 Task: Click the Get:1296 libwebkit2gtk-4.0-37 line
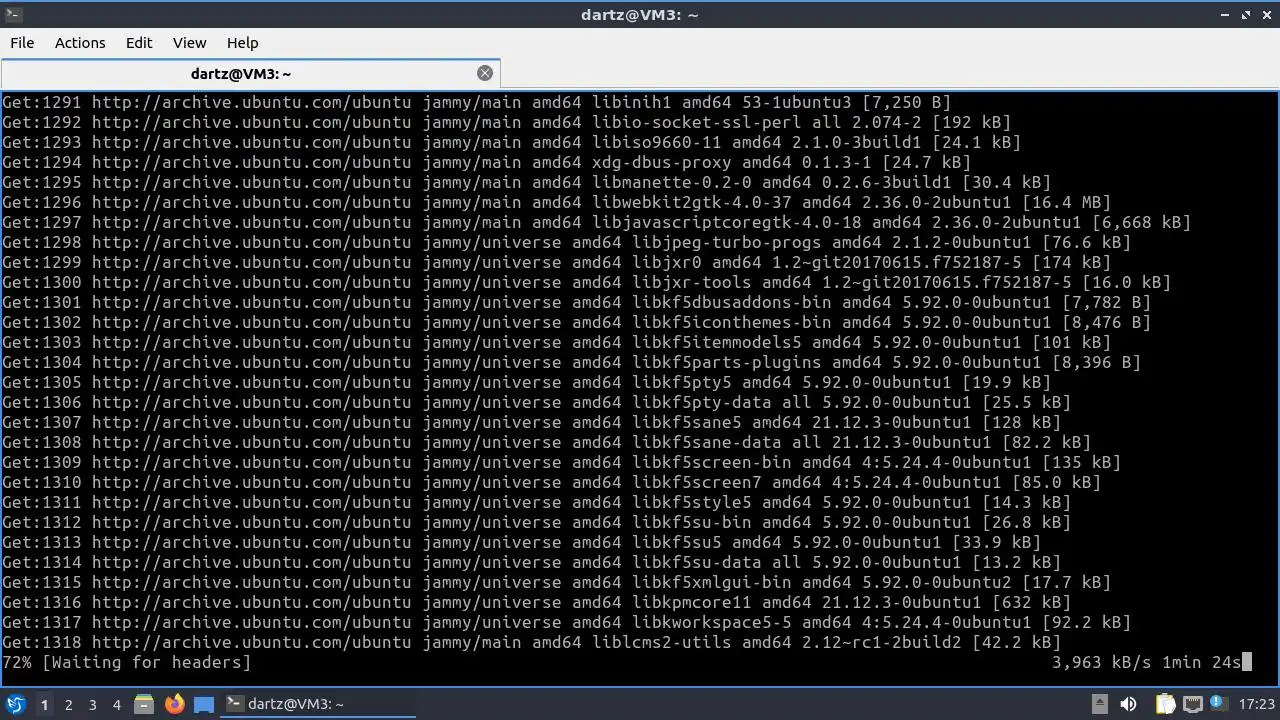pos(556,202)
